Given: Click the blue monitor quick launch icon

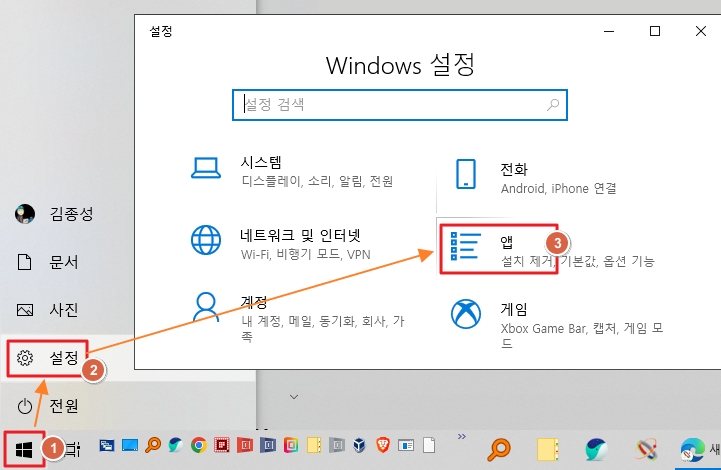Looking at the screenshot, I should coord(130,445).
